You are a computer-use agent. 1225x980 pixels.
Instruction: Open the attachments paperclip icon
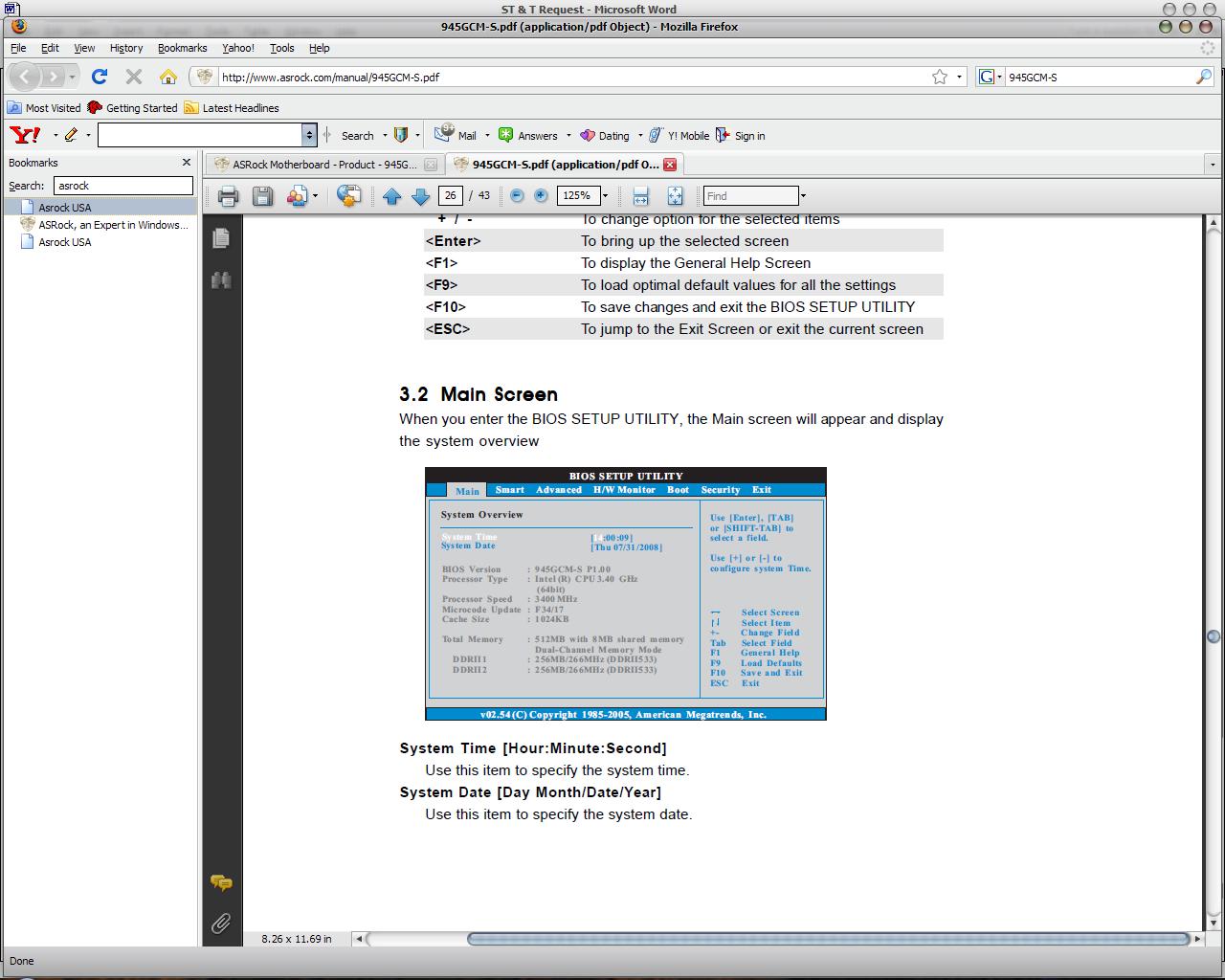pos(221,924)
